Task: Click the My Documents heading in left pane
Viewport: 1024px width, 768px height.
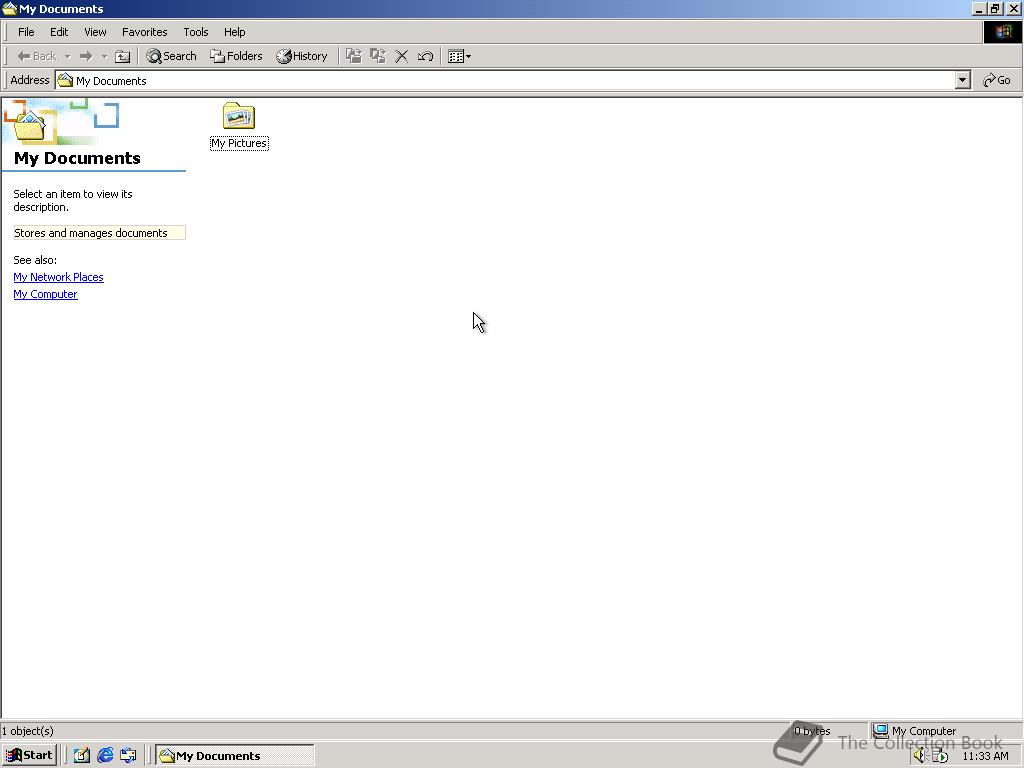Action: tap(77, 158)
